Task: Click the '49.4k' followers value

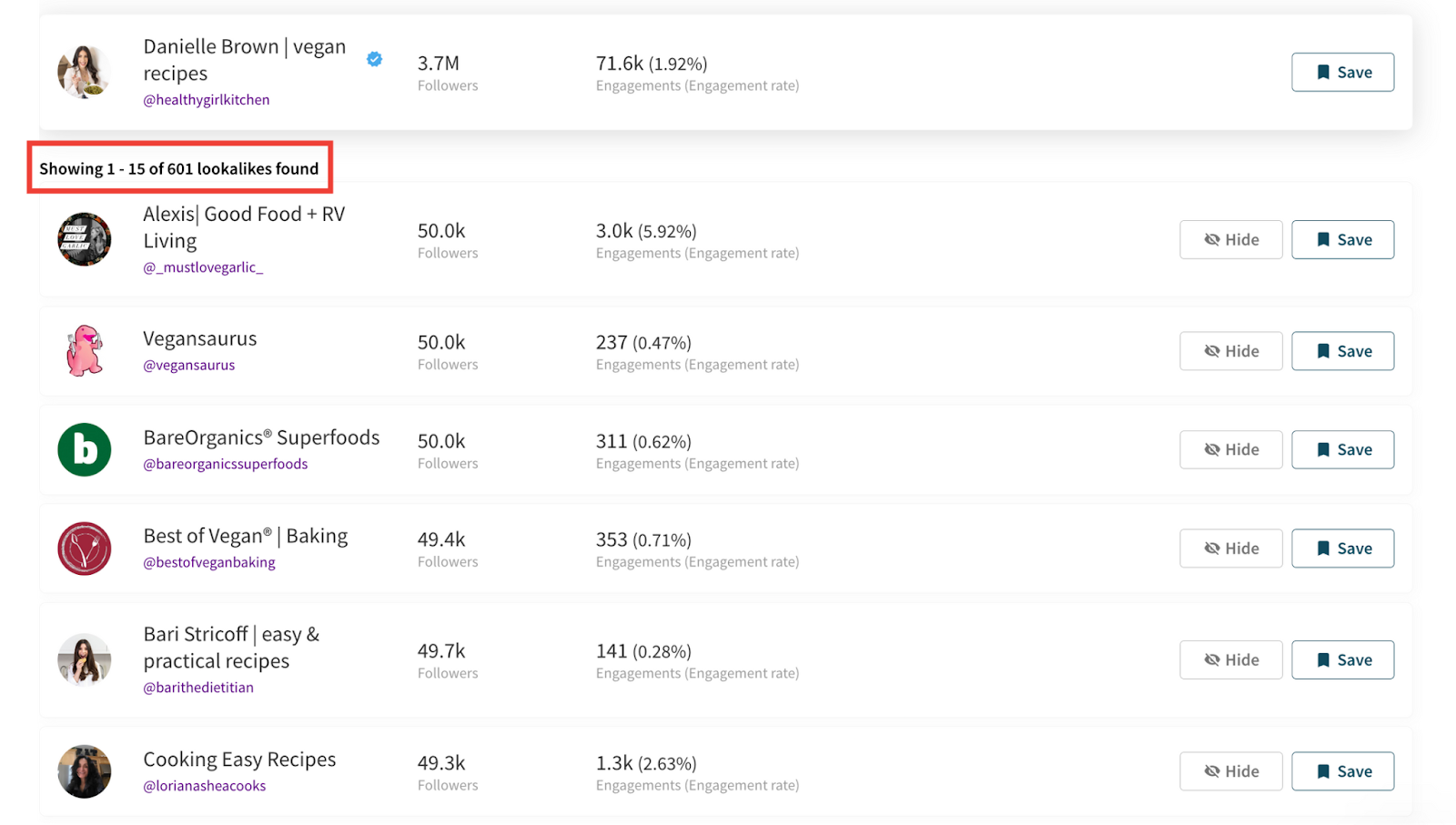Action: pos(441,539)
